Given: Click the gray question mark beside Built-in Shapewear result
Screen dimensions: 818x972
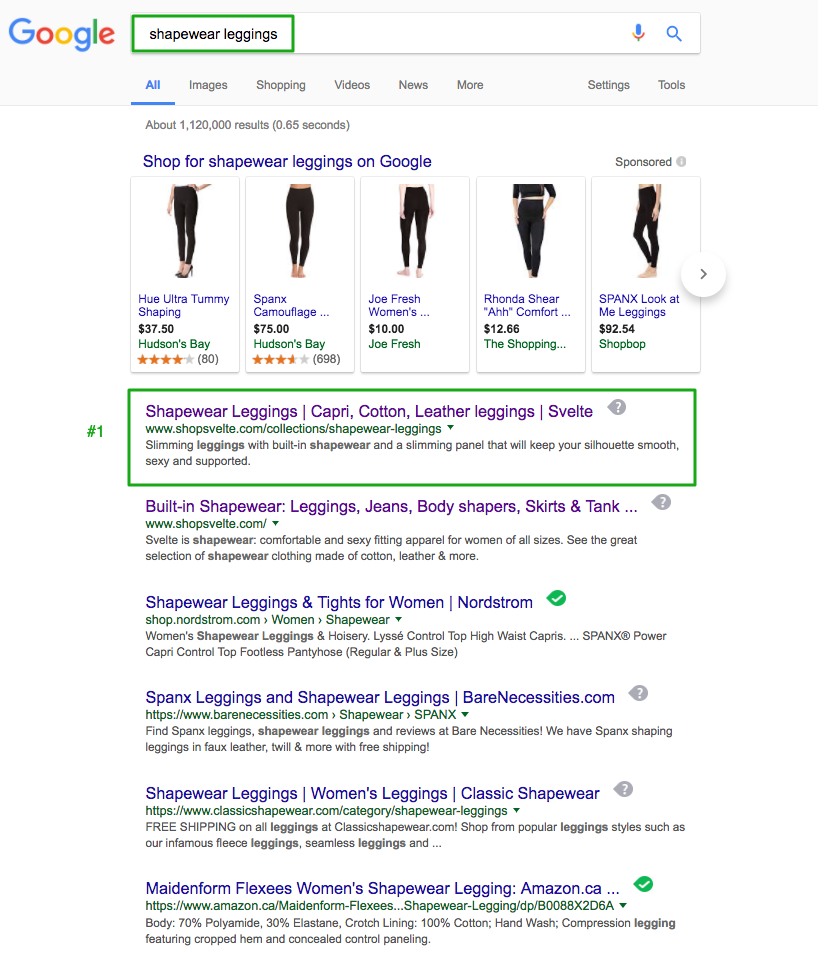Looking at the screenshot, I should click(x=661, y=502).
